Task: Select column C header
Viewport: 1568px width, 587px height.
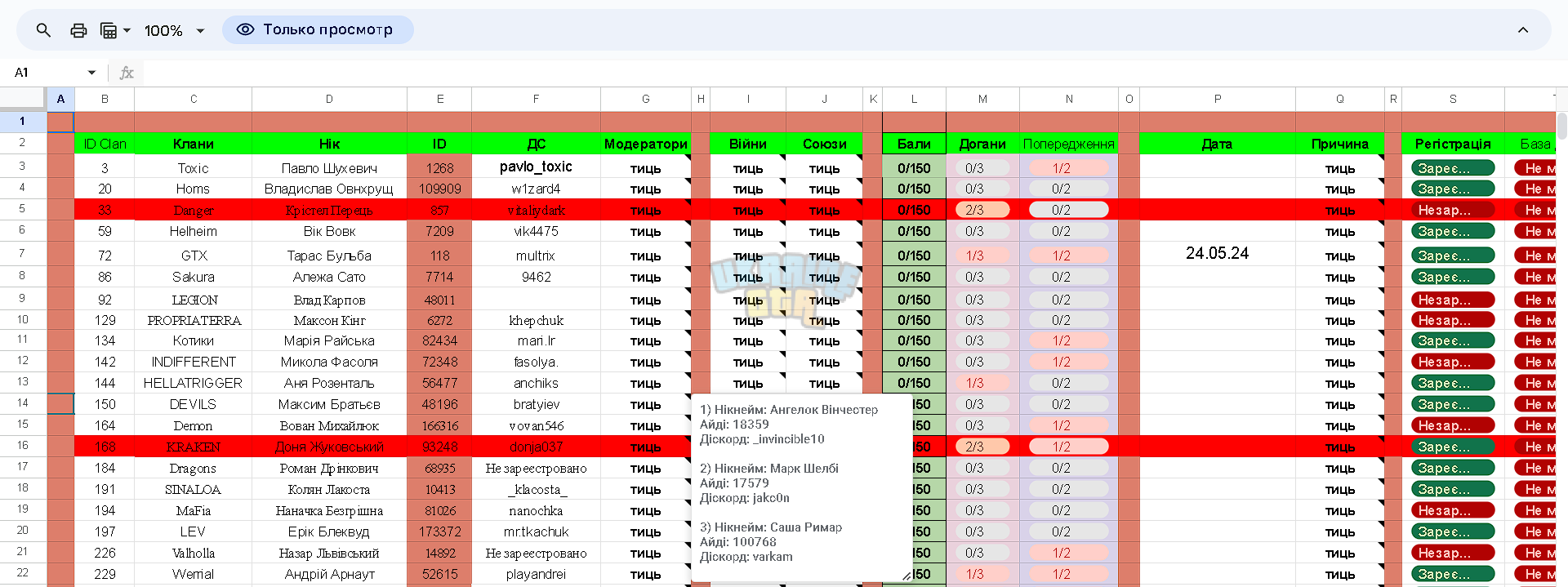Action: (194, 99)
